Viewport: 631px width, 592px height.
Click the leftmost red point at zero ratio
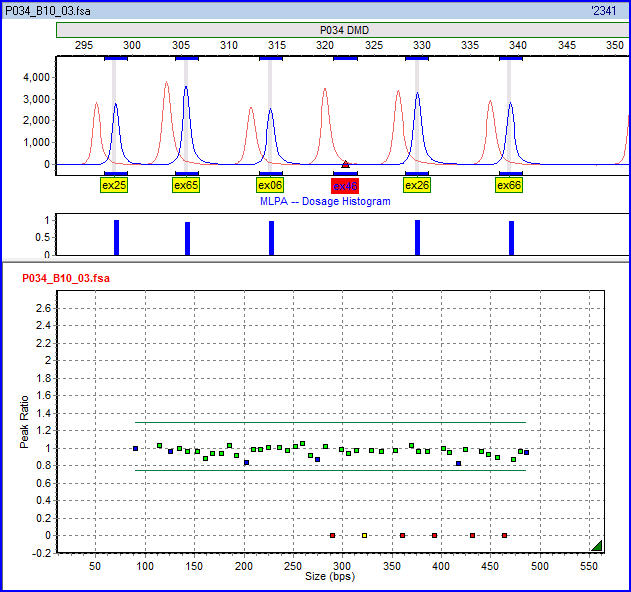click(332, 535)
